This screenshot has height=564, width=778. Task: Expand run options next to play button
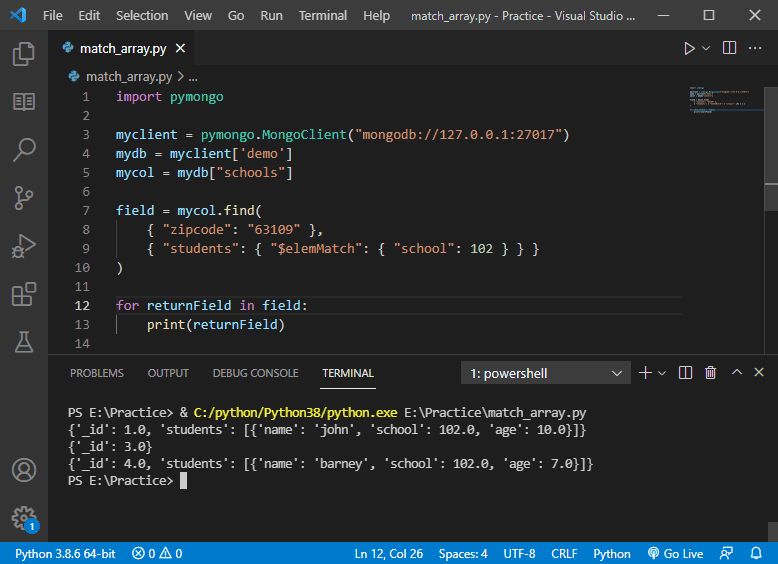(706, 48)
